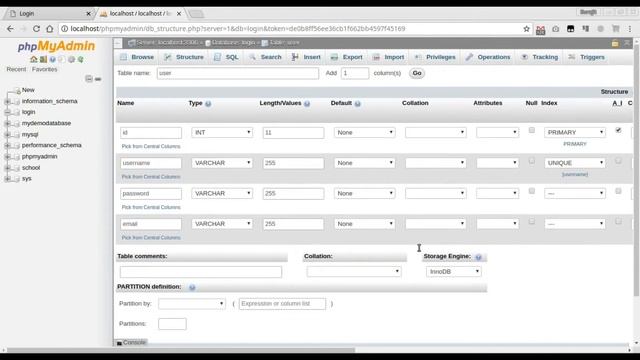The image size is (640, 360).
Task: Open Chrome's three-dot menu
Action: [630, 29]
